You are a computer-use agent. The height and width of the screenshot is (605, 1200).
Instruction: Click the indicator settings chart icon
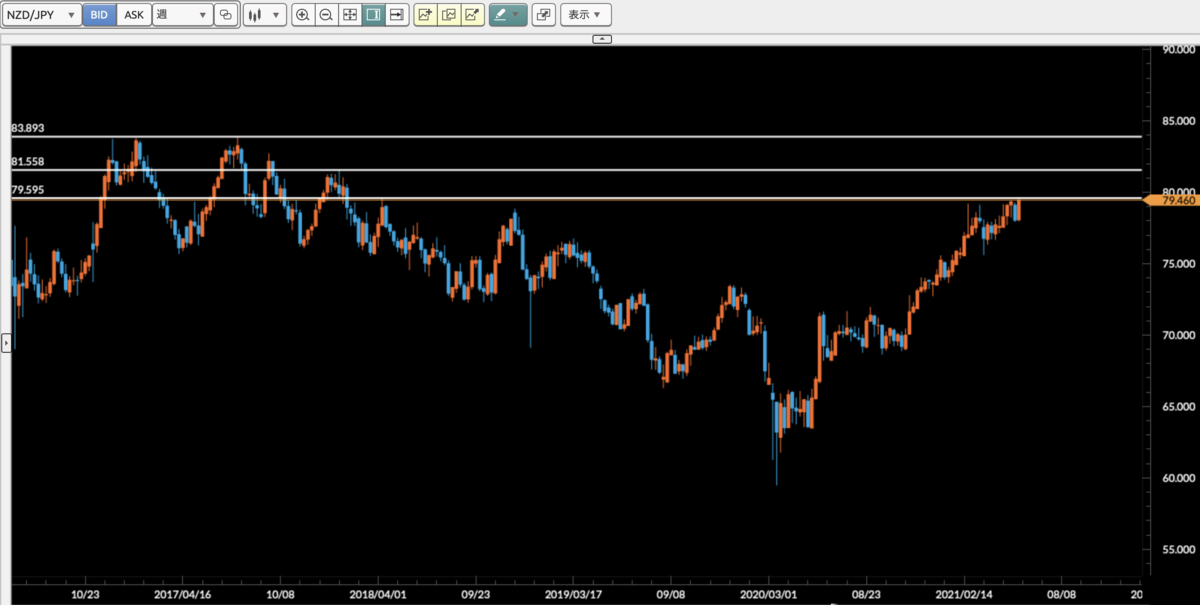448,15
